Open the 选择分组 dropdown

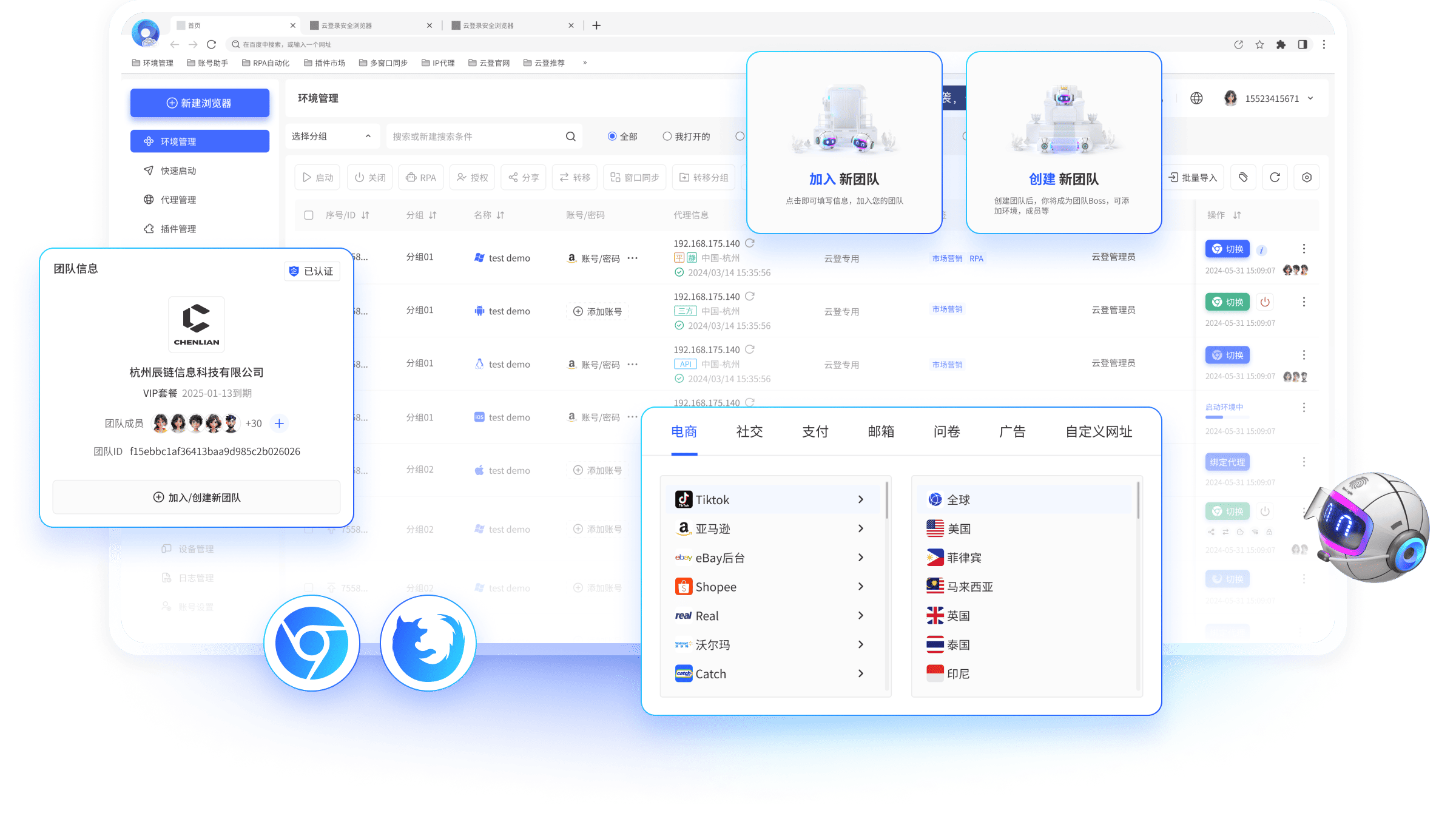click(x=332, y=137)
